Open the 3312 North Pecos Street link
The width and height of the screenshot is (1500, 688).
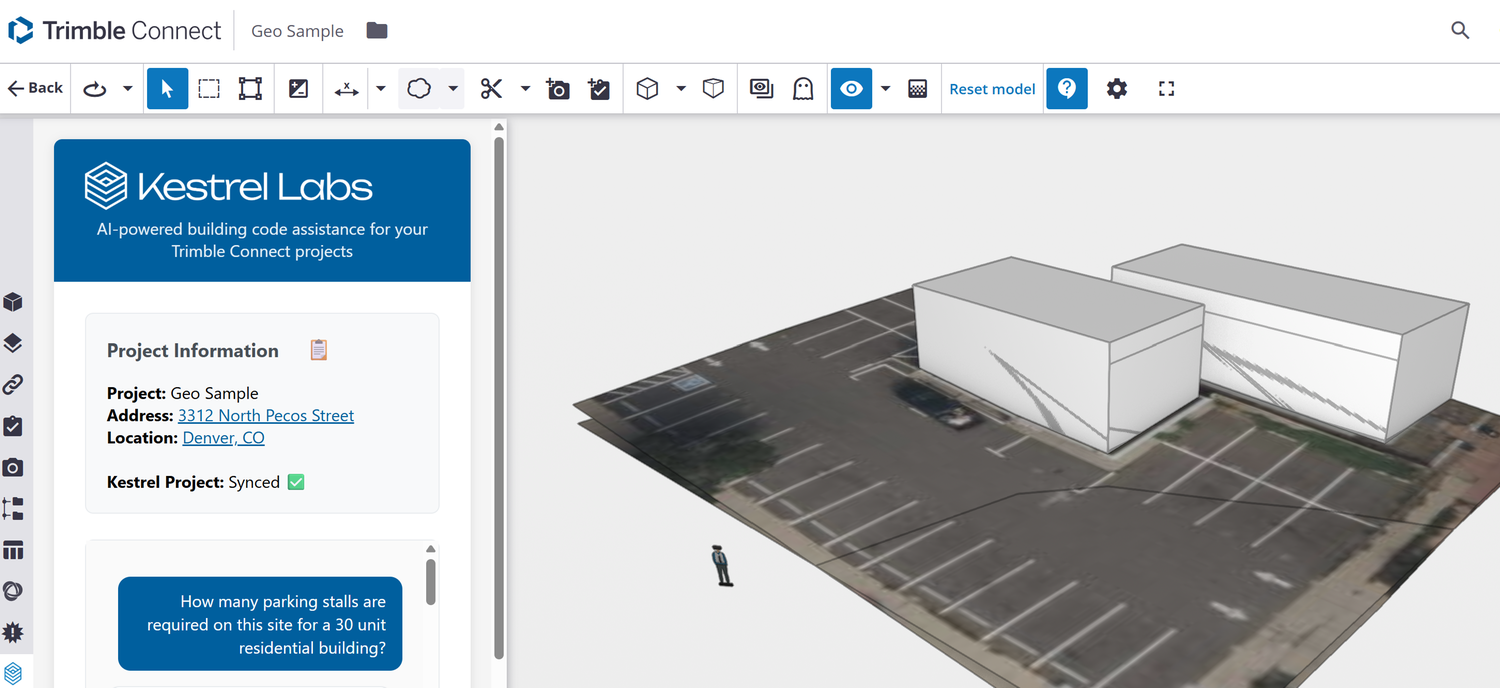(x=266, y=415)
